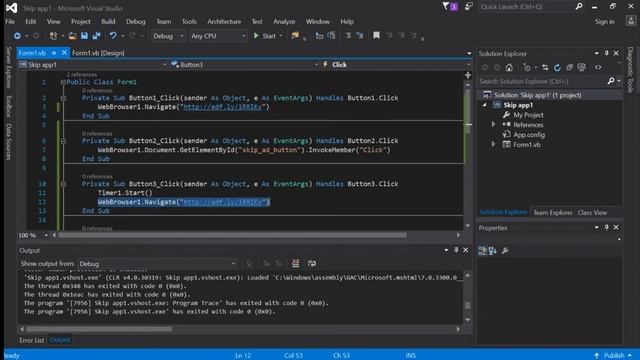Clear all output with the toolbar icon
640x360 pixels.
pyautogui.click(x=295, y=264)
